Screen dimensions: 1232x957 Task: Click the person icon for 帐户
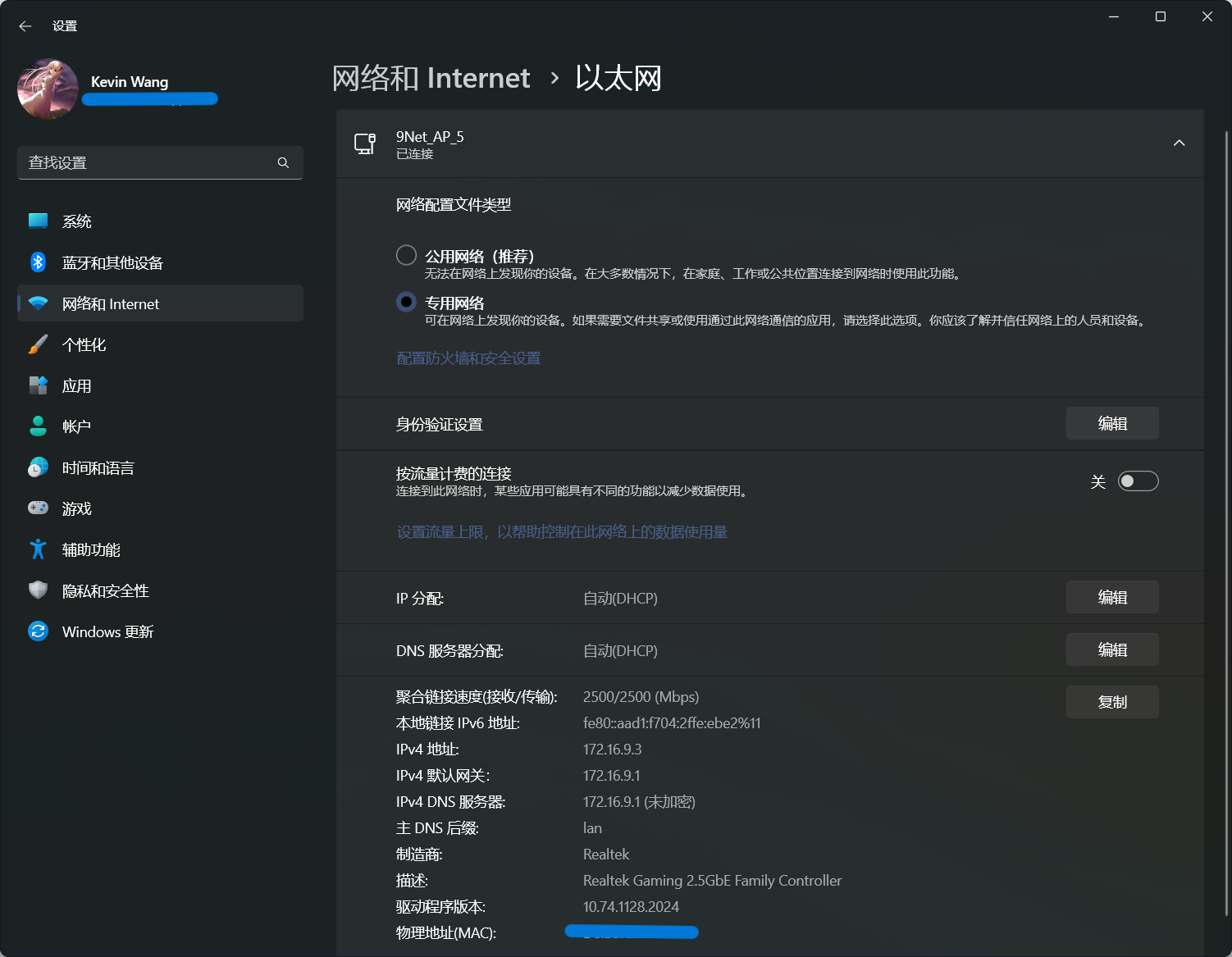(x=39, y=426)
